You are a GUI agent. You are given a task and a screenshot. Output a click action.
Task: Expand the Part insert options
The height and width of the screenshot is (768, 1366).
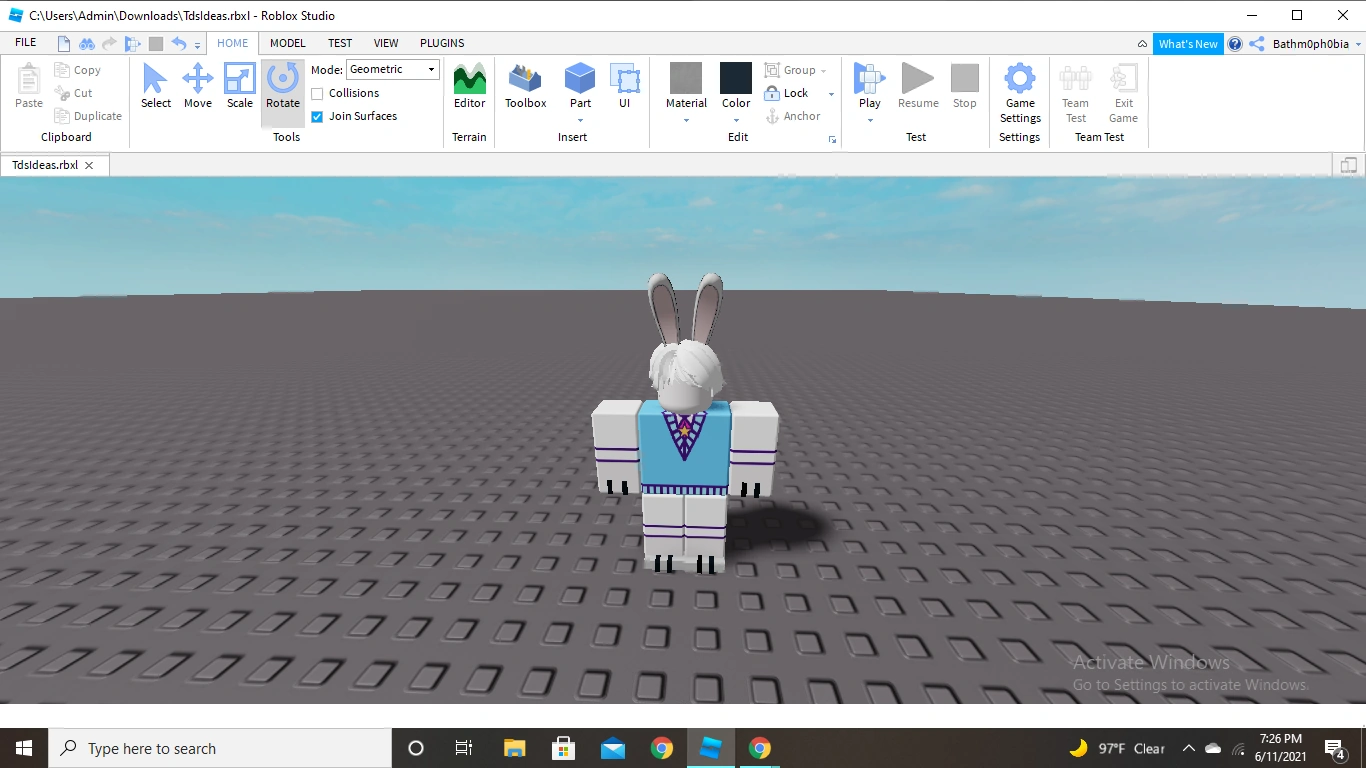tap(580, 120)
